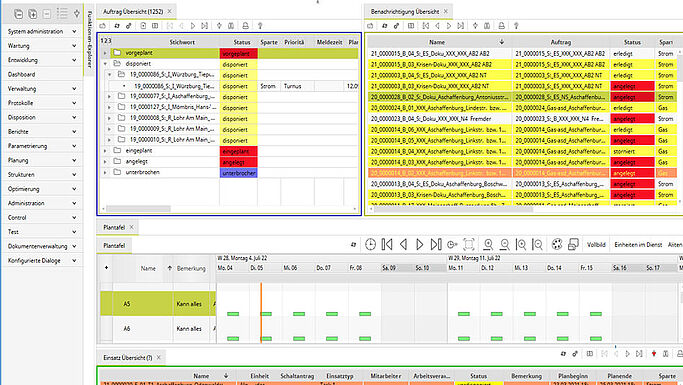Click the new document icon in the Auftrag Übersicht toolbar
This screenshot has height=385, width=683.
tap(143, 26)
